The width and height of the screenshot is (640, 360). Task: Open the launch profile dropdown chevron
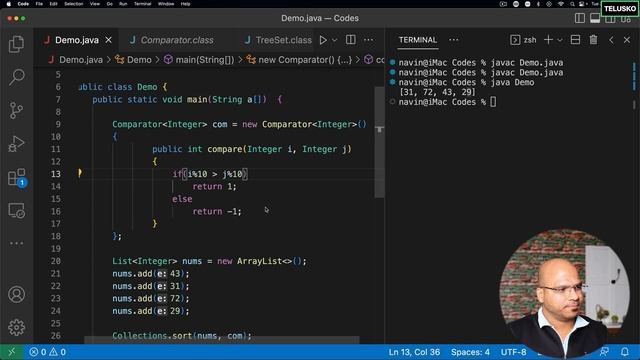point(560,40)
